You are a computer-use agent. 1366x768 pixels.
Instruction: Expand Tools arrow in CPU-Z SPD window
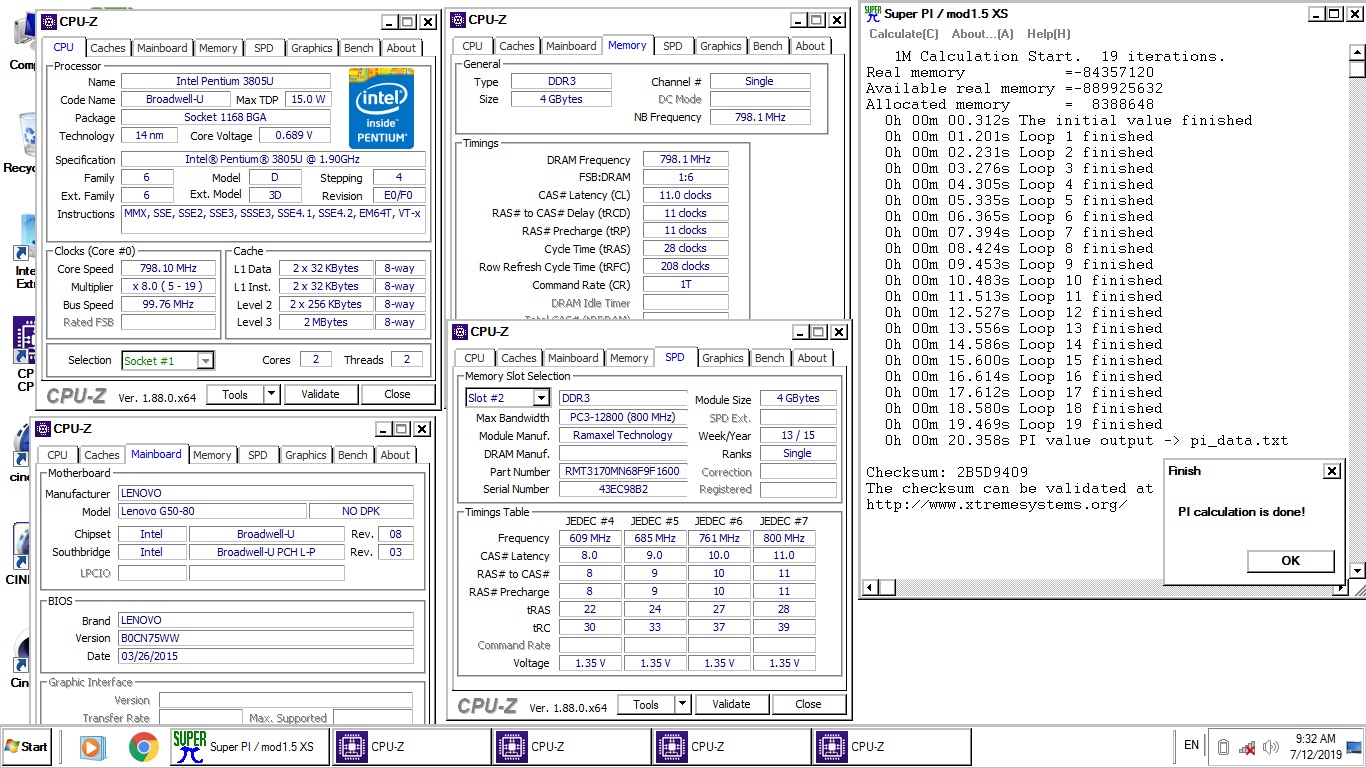pos(682,704)
